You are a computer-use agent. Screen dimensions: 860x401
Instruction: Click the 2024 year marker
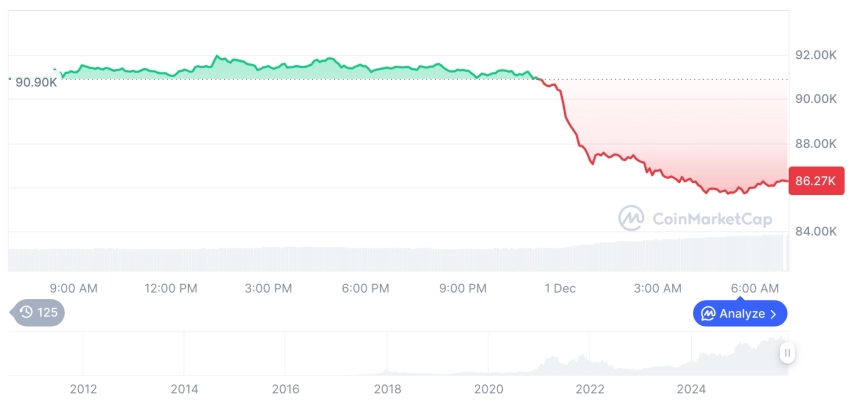coord(692,389)
